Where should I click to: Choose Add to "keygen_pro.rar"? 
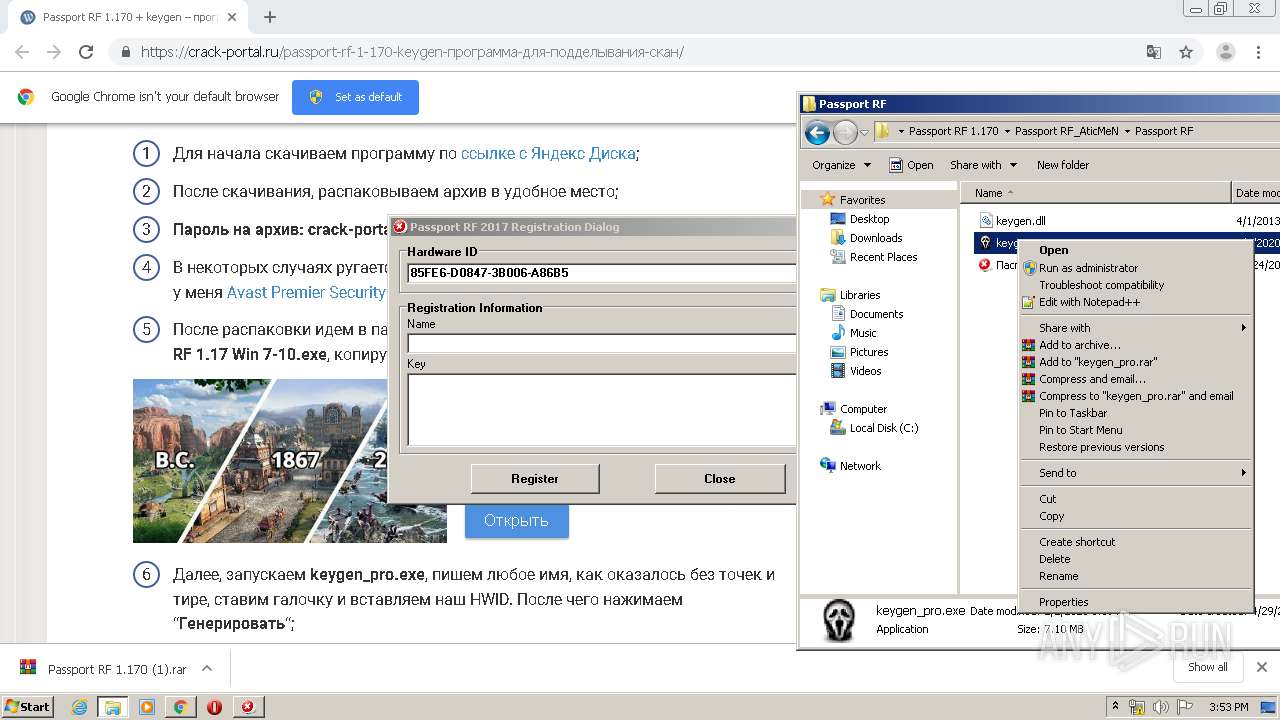pyautogui.click(x=1135, y=362)
